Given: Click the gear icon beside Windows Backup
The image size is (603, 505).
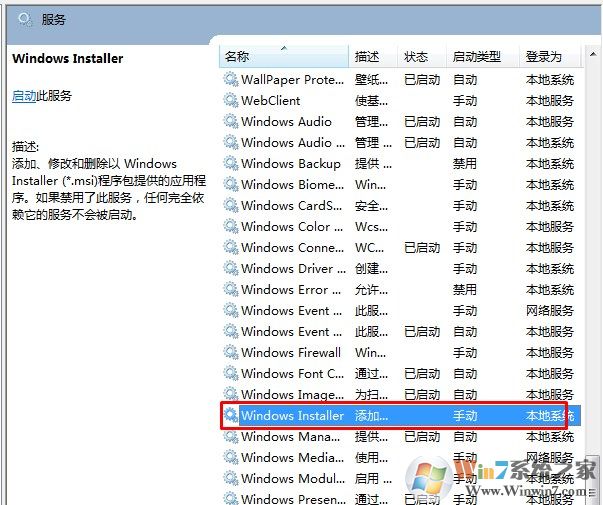Looking at the screenshot, I should tap(231, 163).
